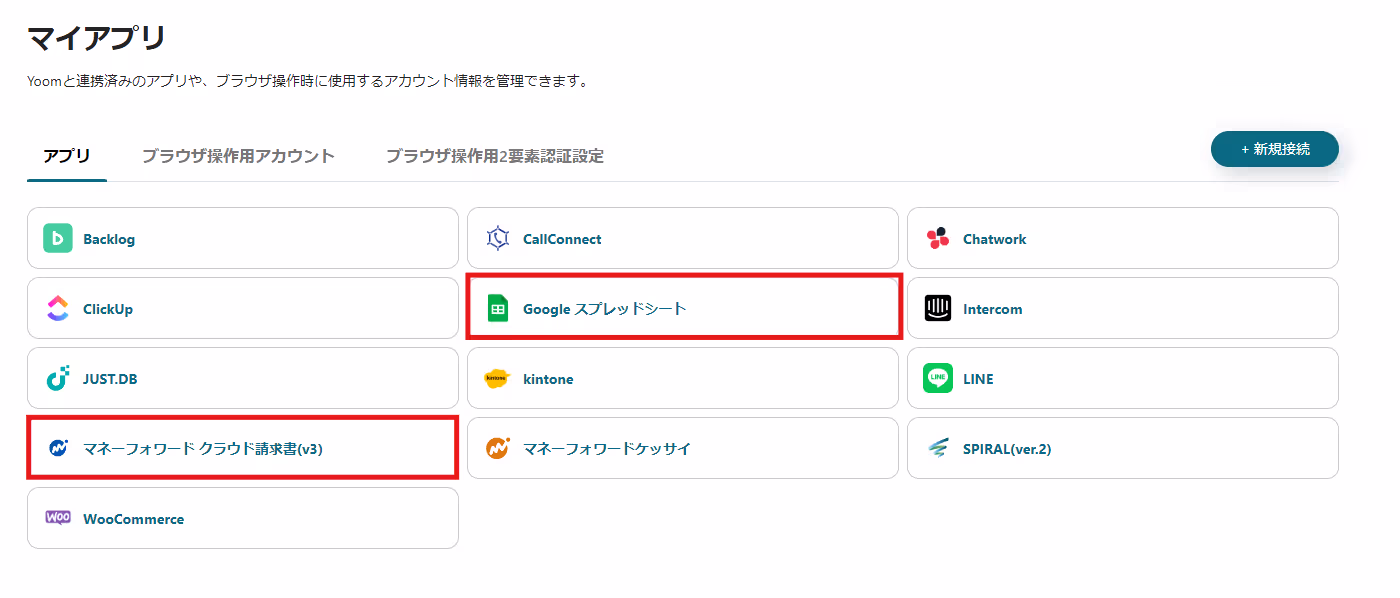The width and height of the screenshot is (1400, 598).
Task: Click the Google Sheets green icon
Action: click(x=498, y=309)
